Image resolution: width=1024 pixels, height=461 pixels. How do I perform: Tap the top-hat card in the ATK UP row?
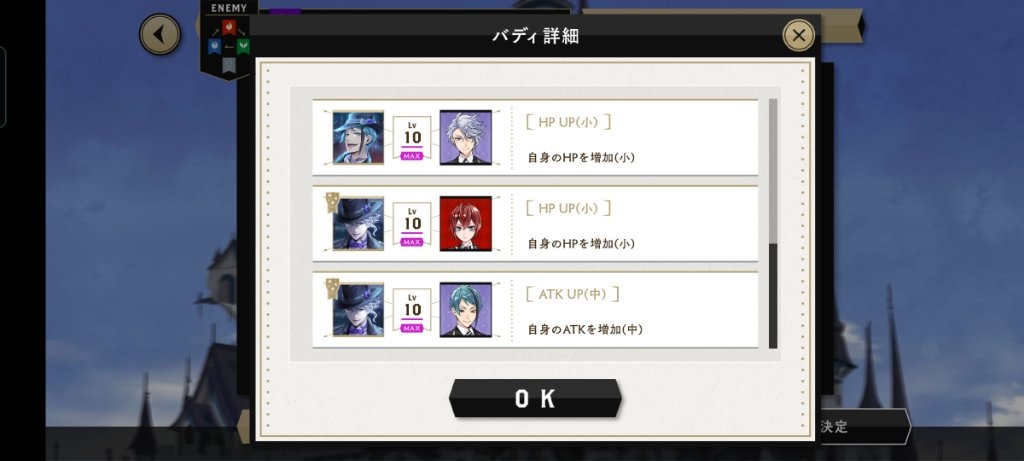coord(358,310)
